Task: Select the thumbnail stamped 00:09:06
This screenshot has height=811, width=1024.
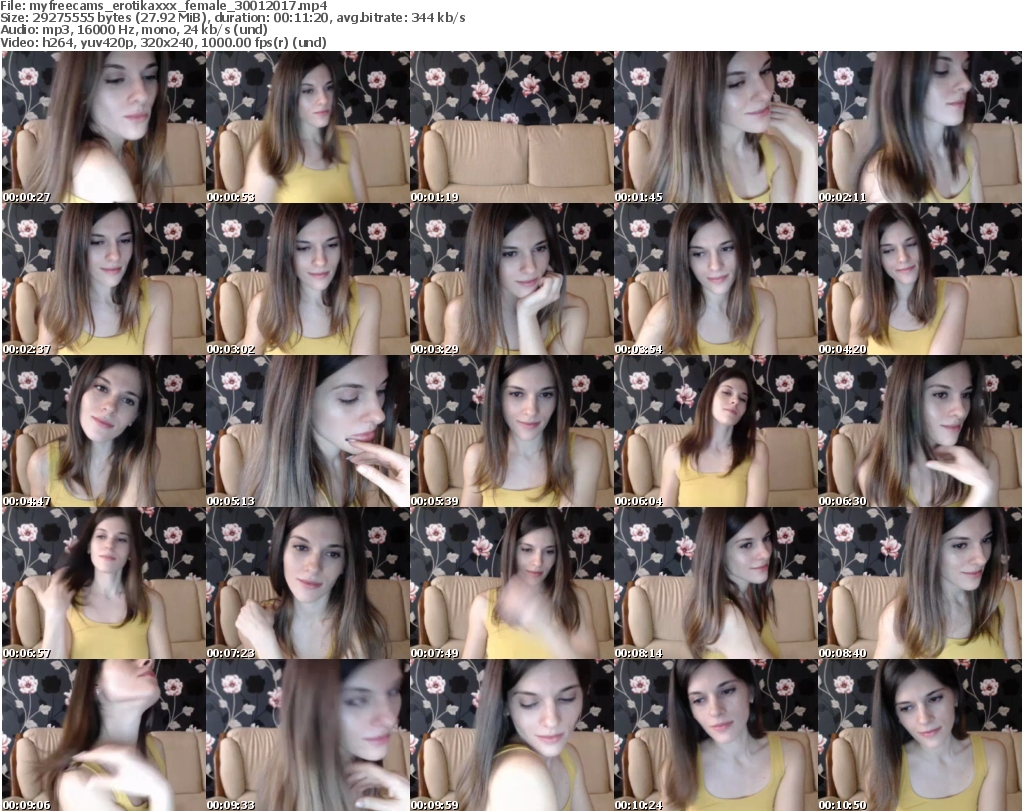Action: [x=104, y=735]
